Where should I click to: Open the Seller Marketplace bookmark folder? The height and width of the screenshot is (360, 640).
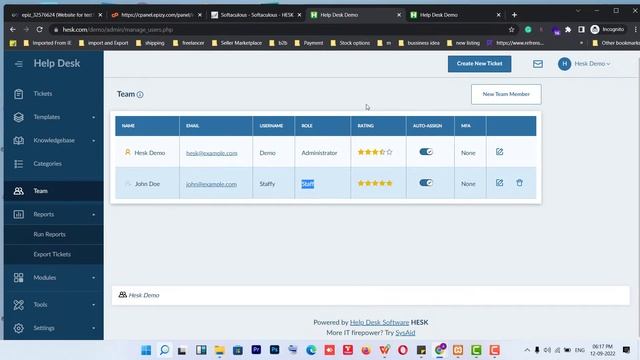tap(237, 43)
